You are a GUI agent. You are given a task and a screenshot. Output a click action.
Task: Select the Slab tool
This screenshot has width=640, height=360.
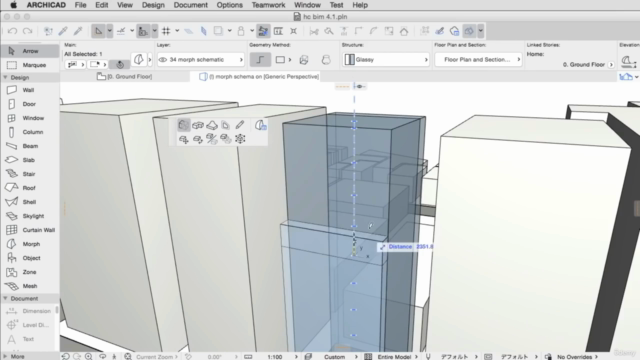[x=29, y=160]
